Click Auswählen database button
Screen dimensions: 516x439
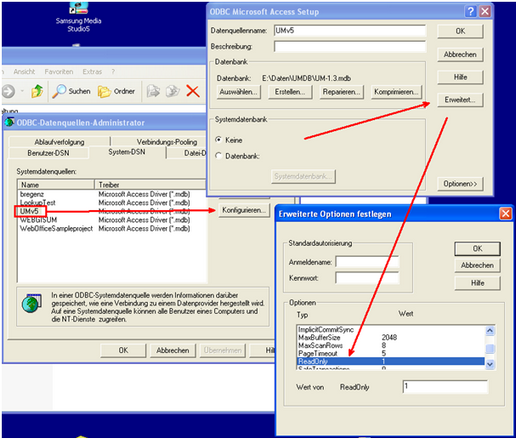pos(238,92)
